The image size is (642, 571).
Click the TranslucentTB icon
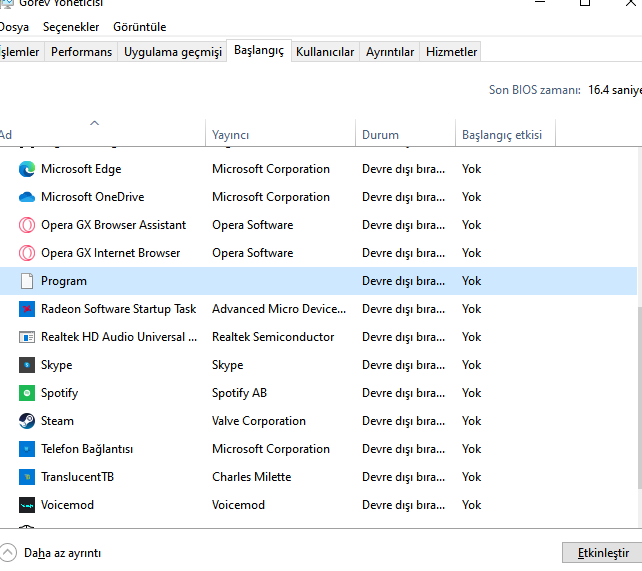click(27, 477)
